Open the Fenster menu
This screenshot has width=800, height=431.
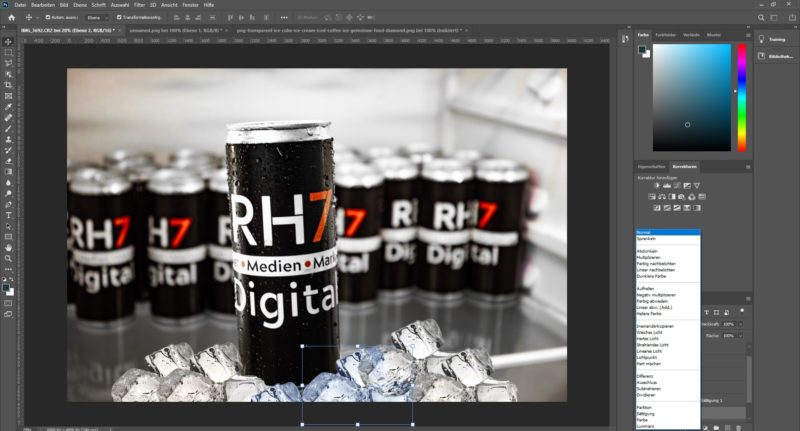coord(190,5)
